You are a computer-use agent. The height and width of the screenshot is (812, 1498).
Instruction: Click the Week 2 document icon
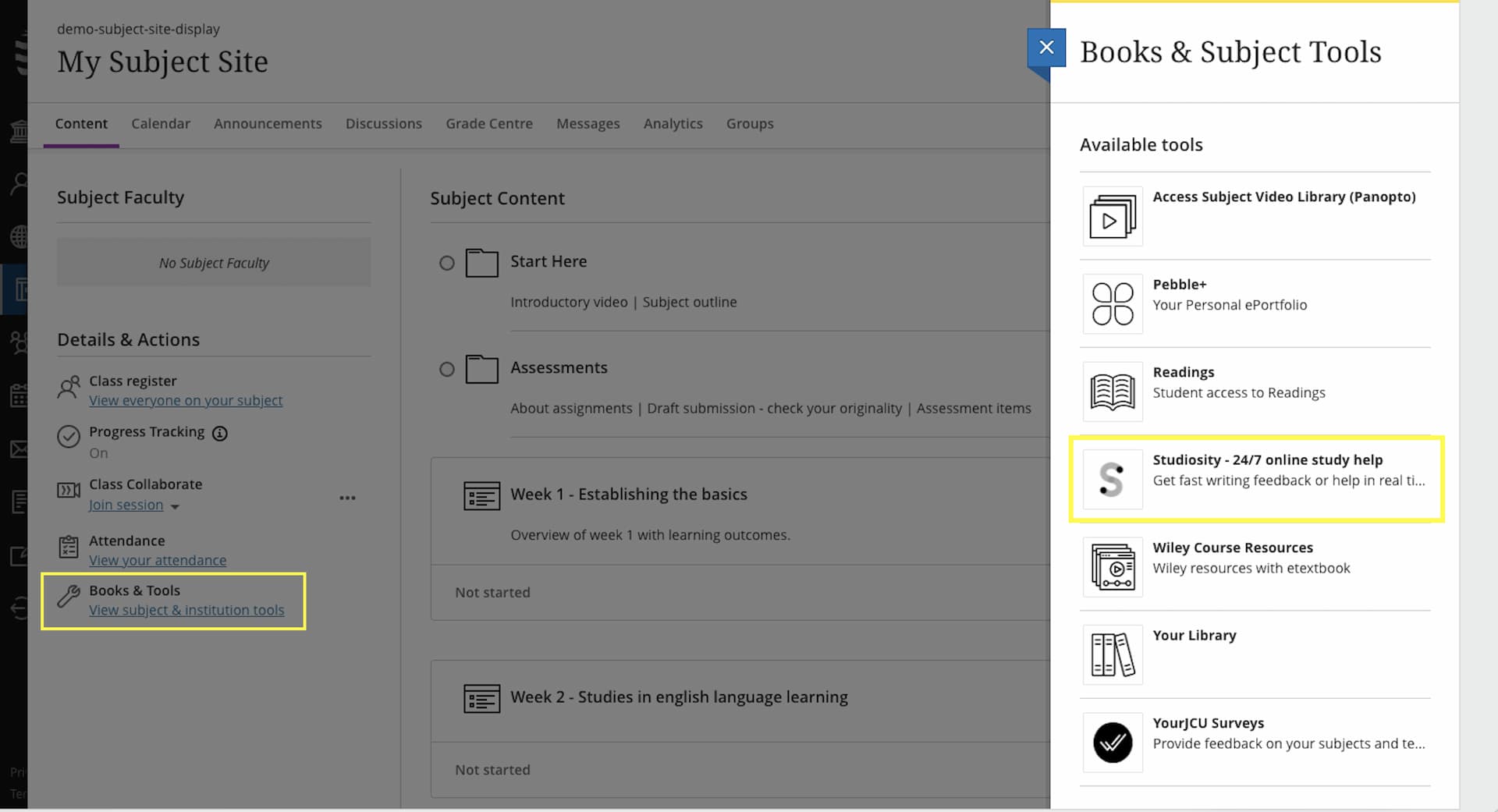tap(481, 699)
